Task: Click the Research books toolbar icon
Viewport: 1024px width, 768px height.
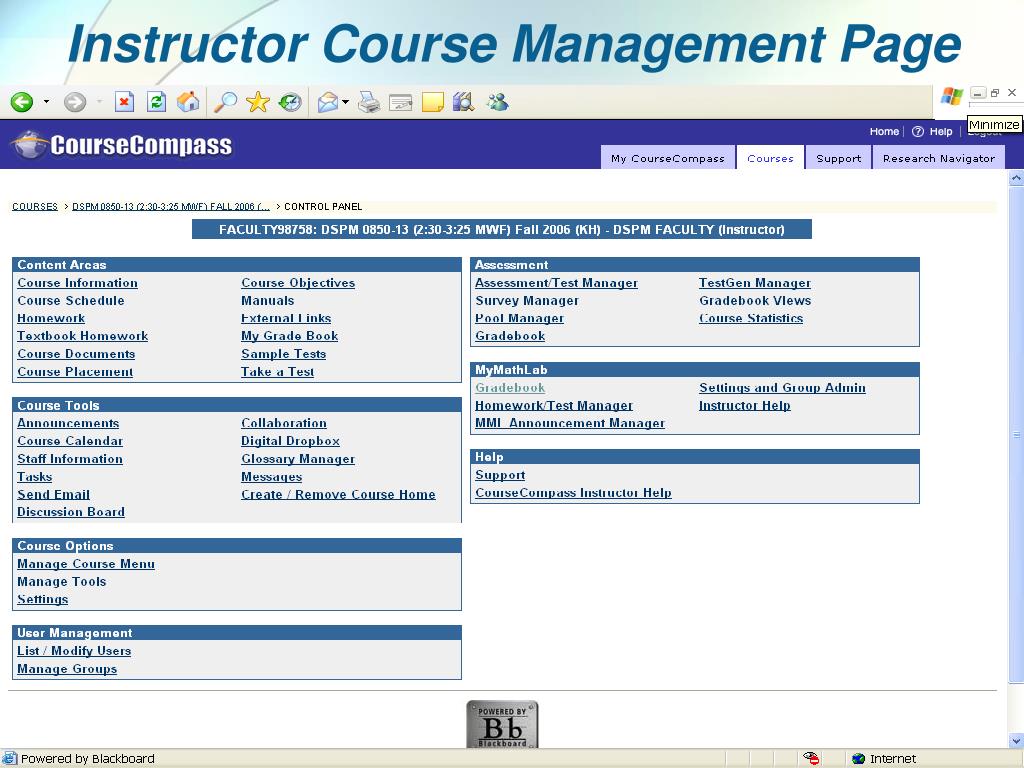Action: [463, 102]
